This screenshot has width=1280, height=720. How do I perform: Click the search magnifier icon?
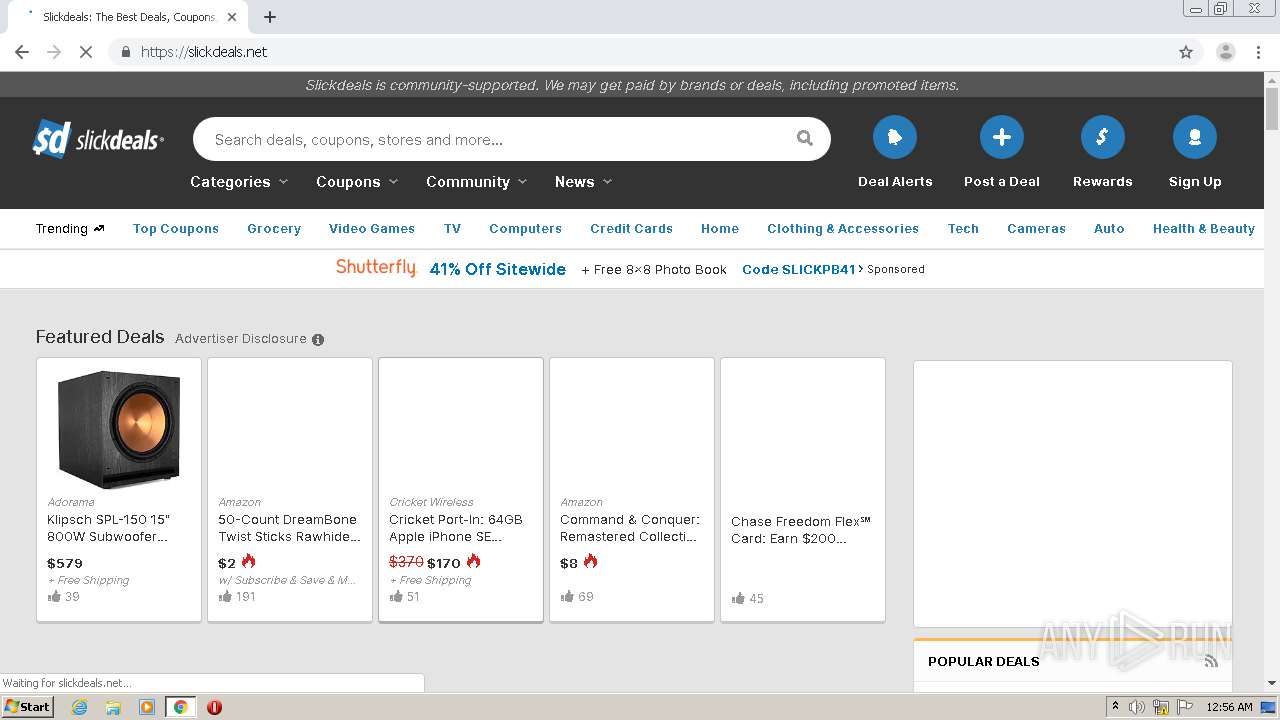click(804, 139)
